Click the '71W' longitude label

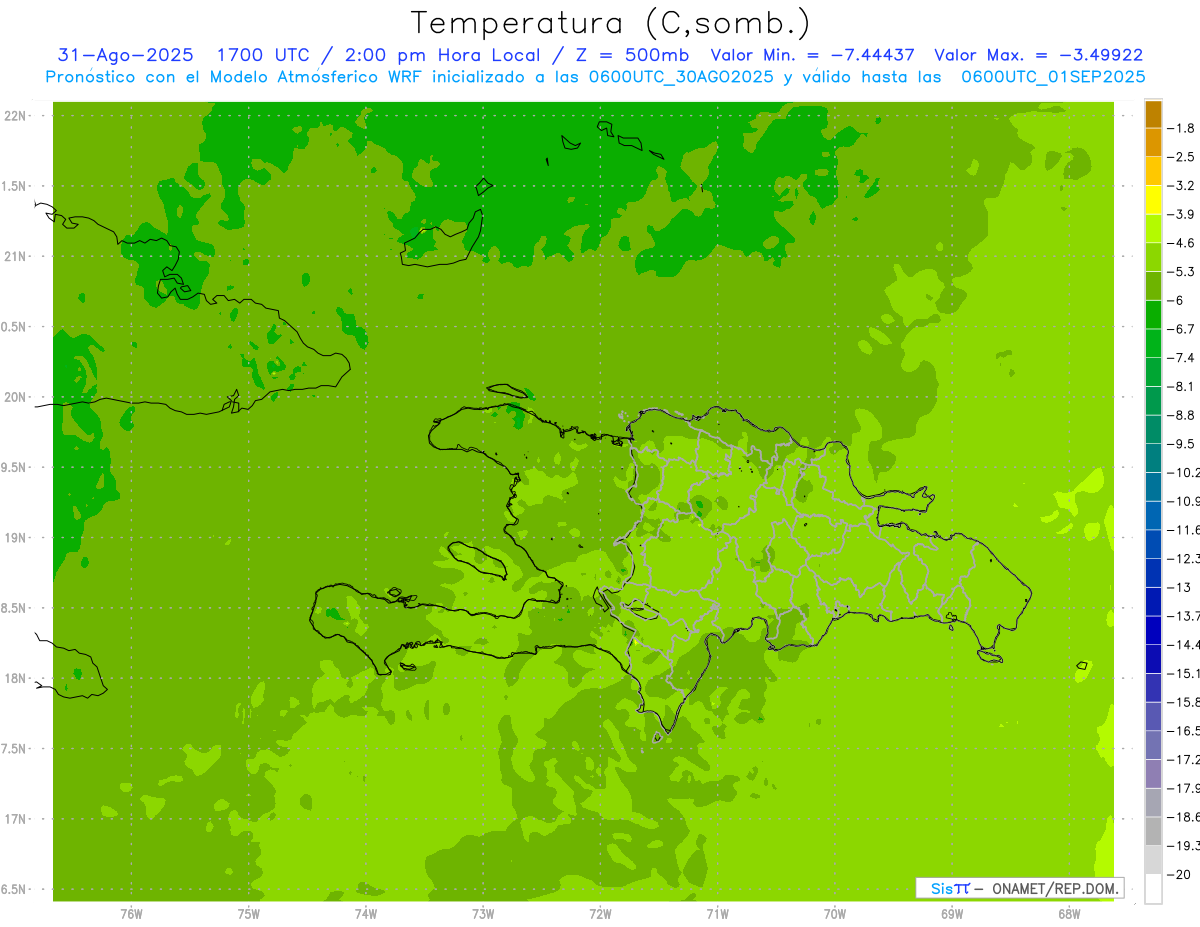(x=717, y=914)
